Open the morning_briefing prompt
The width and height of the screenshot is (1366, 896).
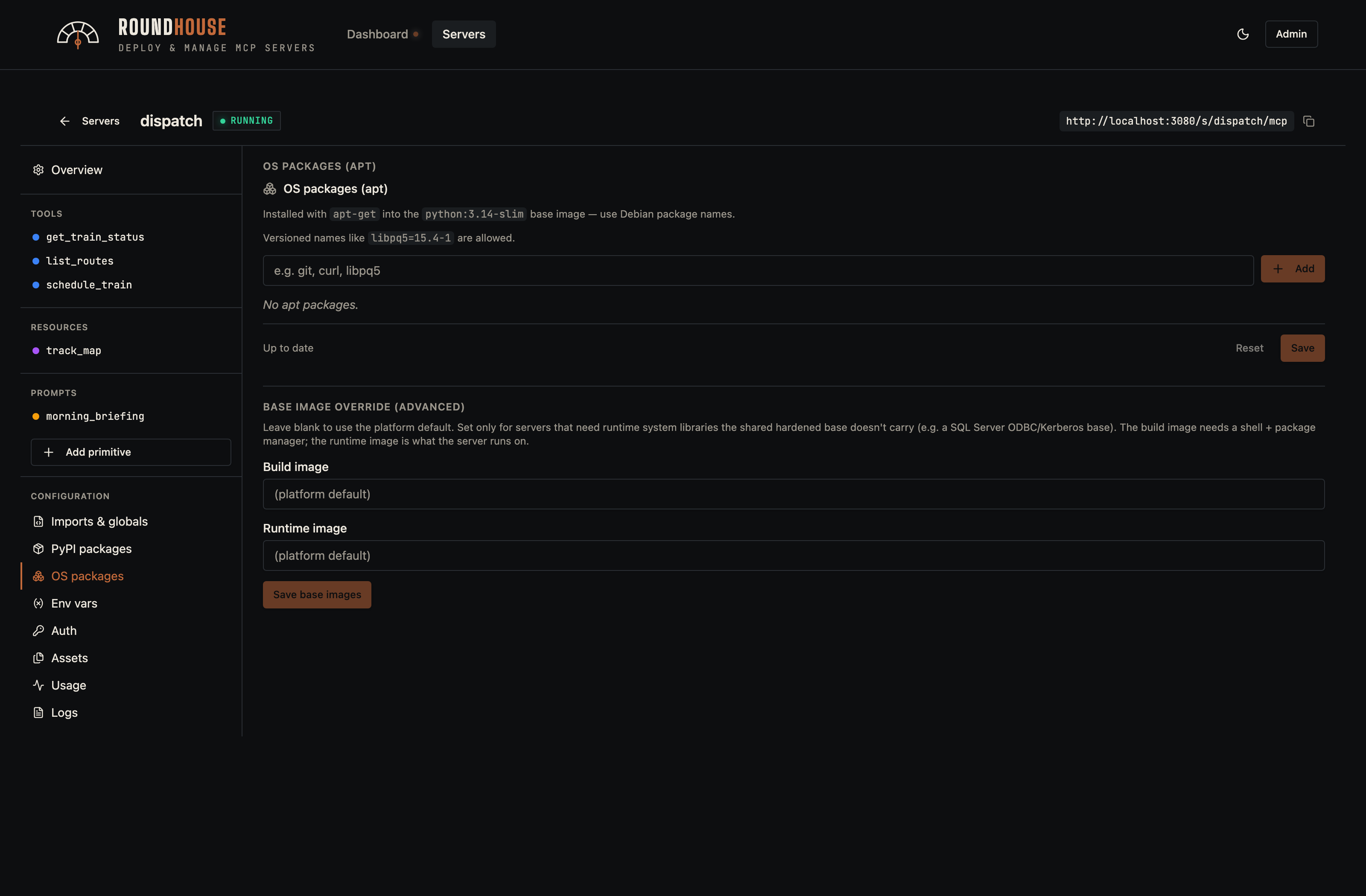point(95,416)
